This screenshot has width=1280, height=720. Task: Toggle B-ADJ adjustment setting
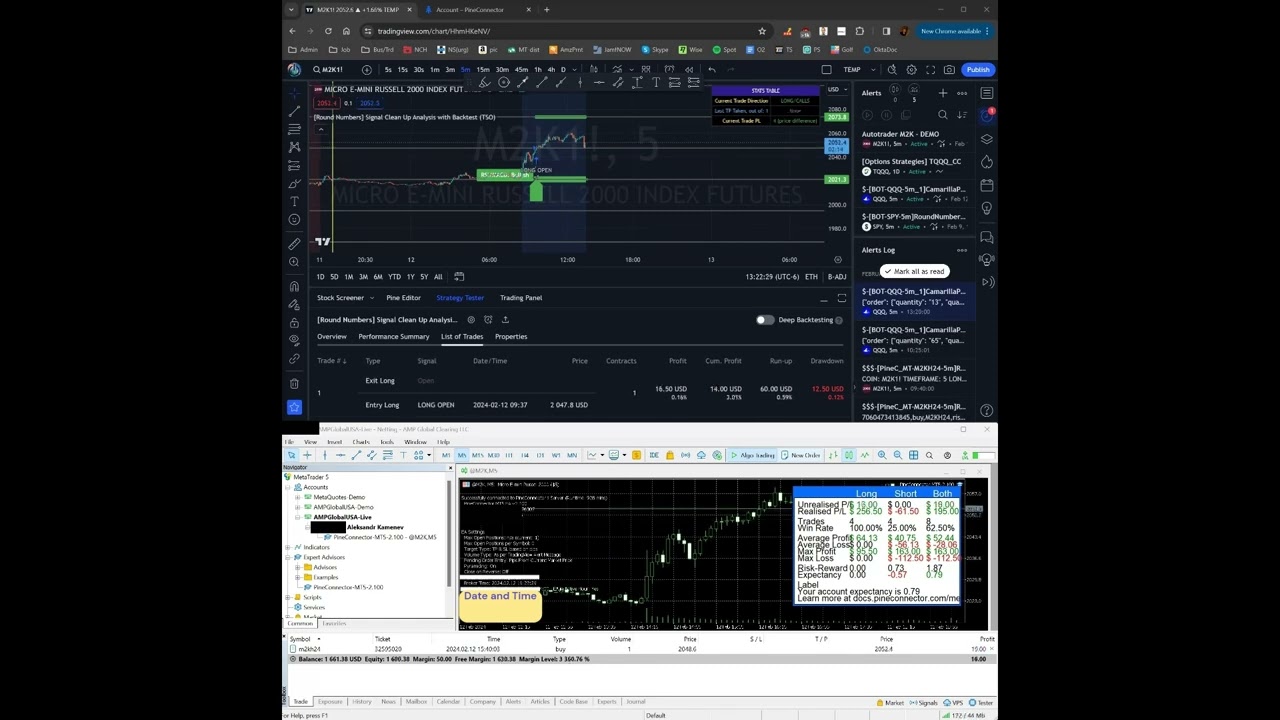click(838, 277)
